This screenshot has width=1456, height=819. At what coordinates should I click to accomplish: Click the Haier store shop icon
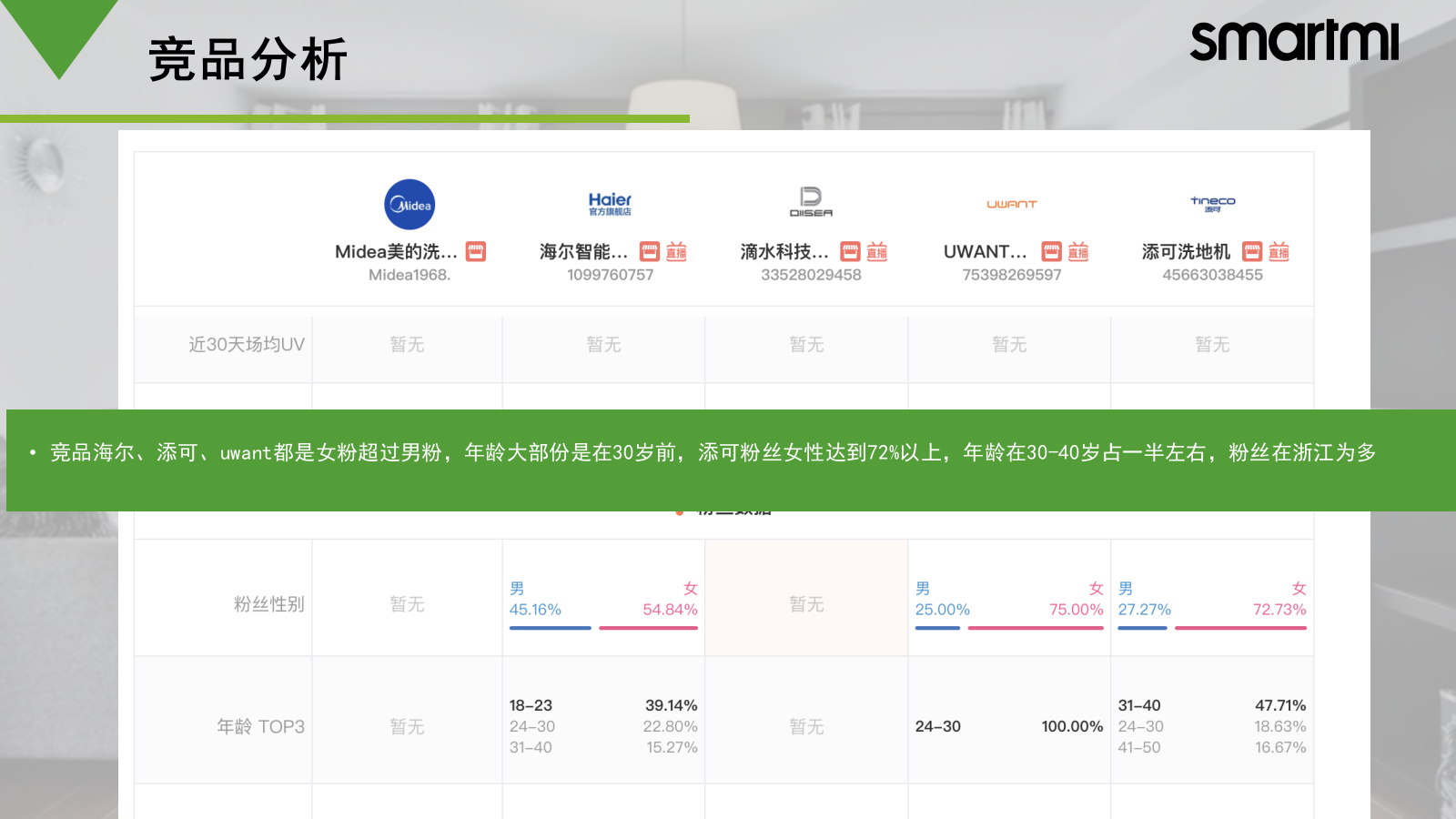coord(649,251)
